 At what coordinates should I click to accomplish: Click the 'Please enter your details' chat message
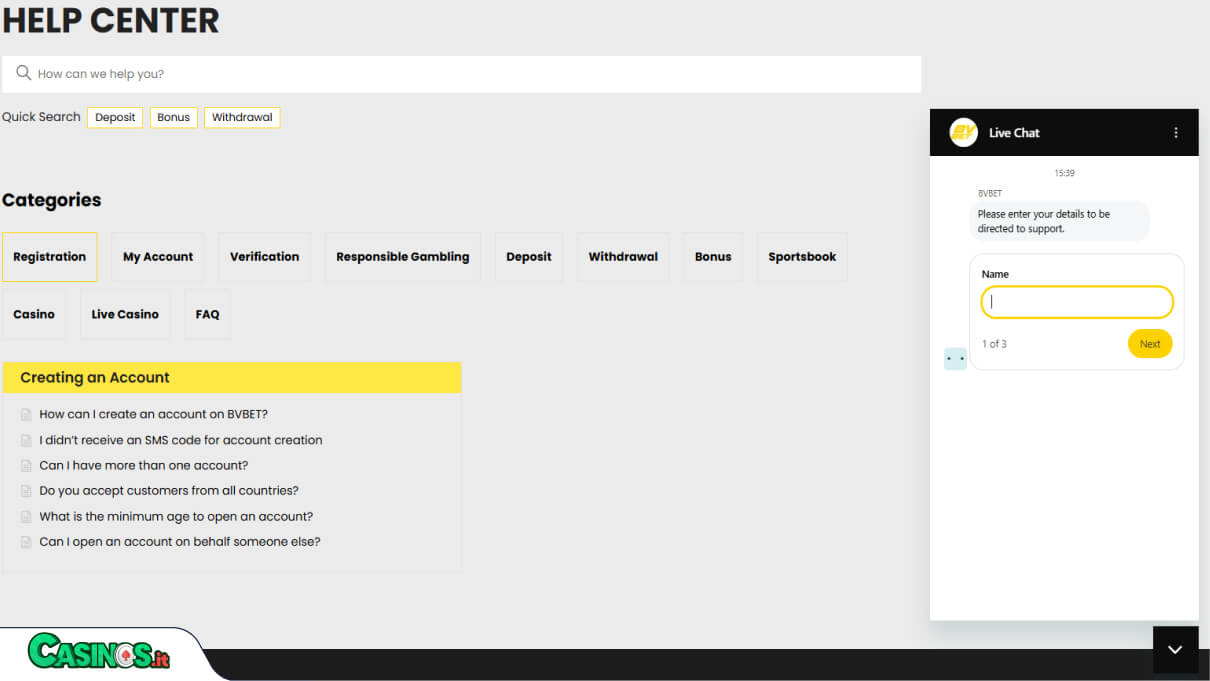pos(1059,221)
